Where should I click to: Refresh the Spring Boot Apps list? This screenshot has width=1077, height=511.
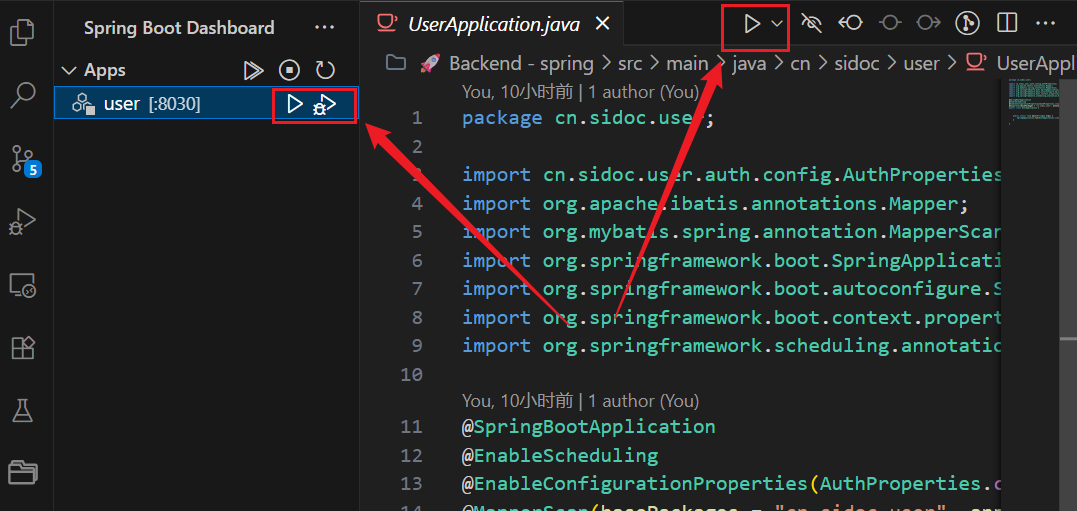(325, 70)
